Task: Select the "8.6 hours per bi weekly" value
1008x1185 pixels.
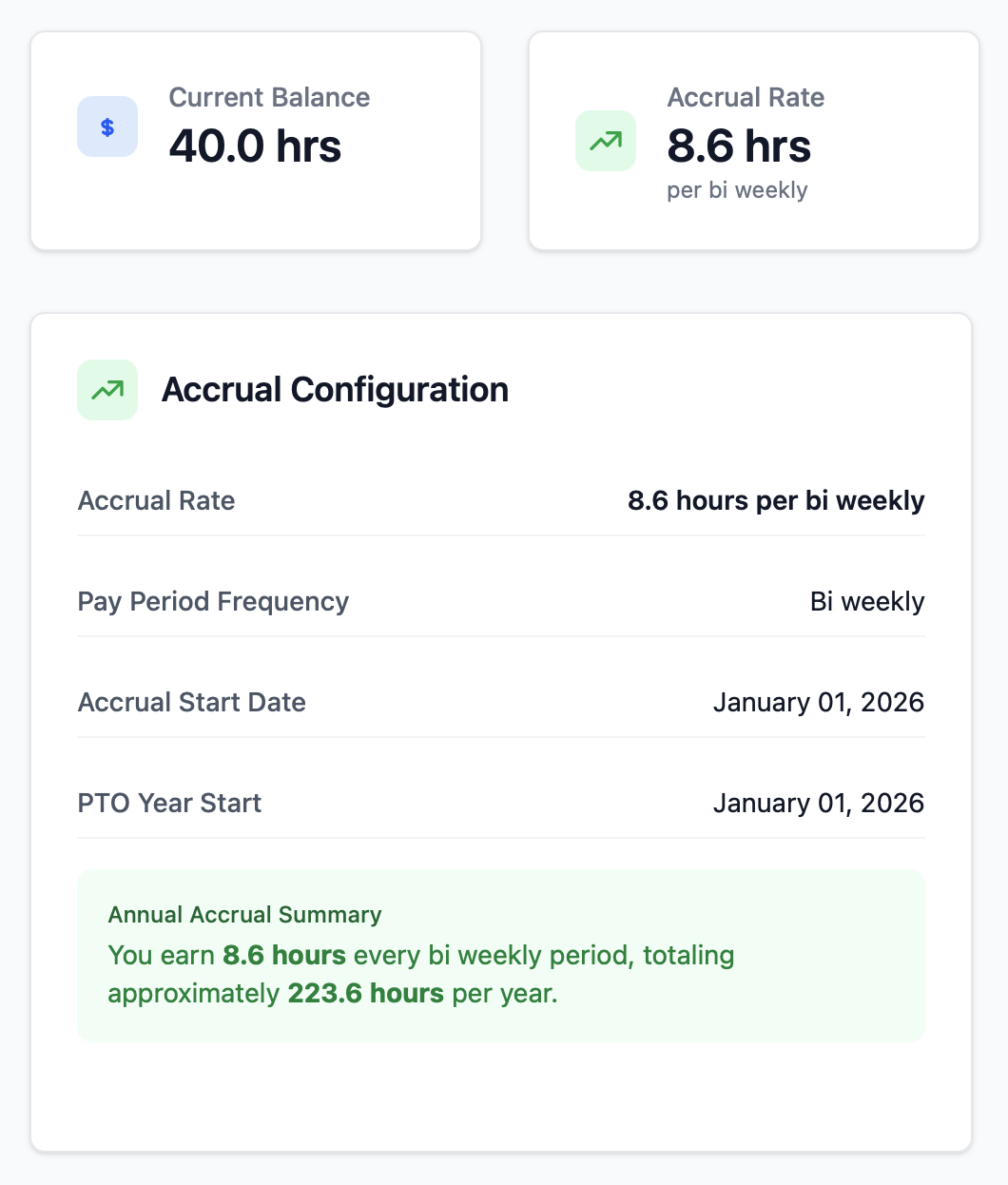Action: pyautogui.click(x=776, y=501)
